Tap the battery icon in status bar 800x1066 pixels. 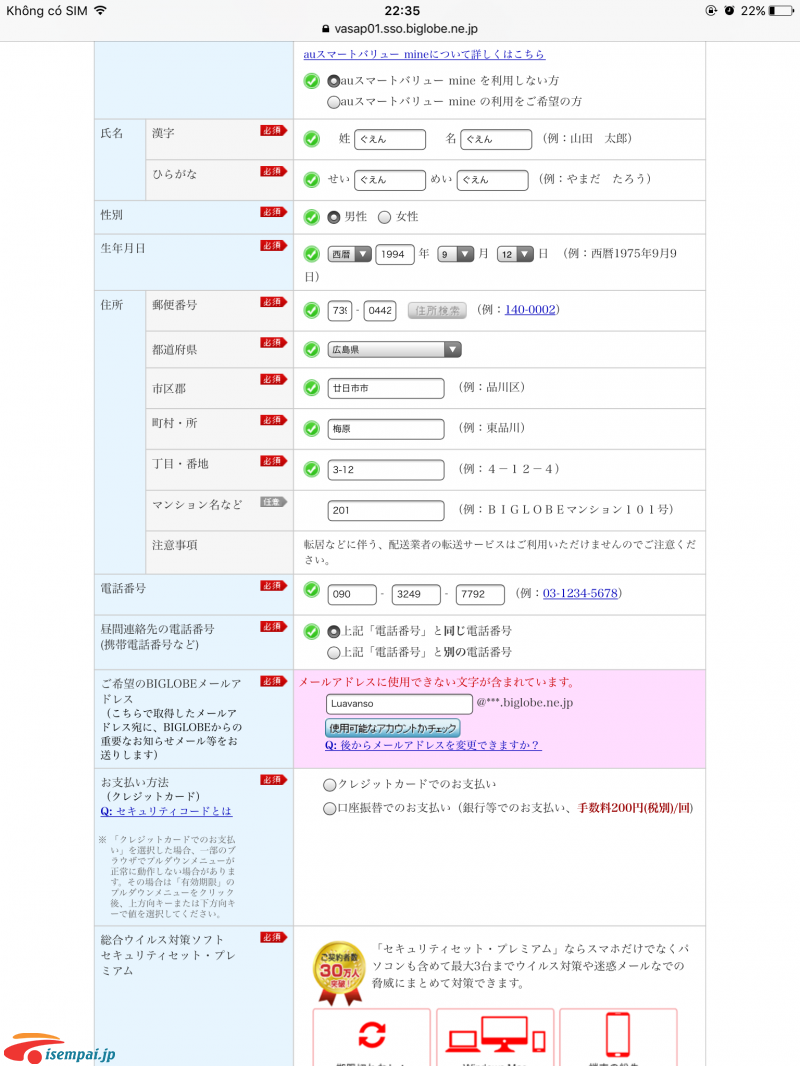tap(781, 10)
